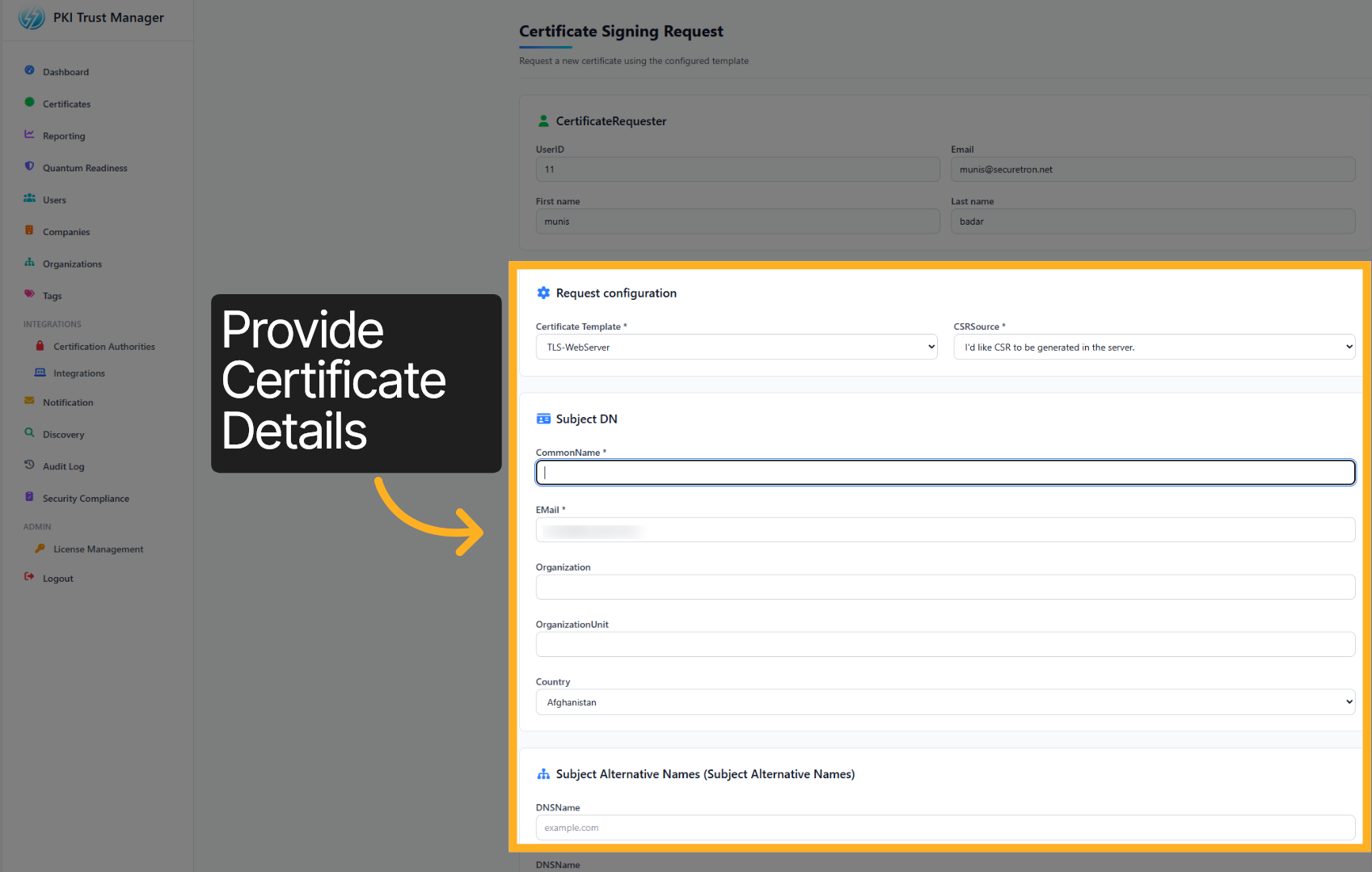Click the Users group icon
This screenshot has height=872, width=1372.
click(x=29, y=198)
